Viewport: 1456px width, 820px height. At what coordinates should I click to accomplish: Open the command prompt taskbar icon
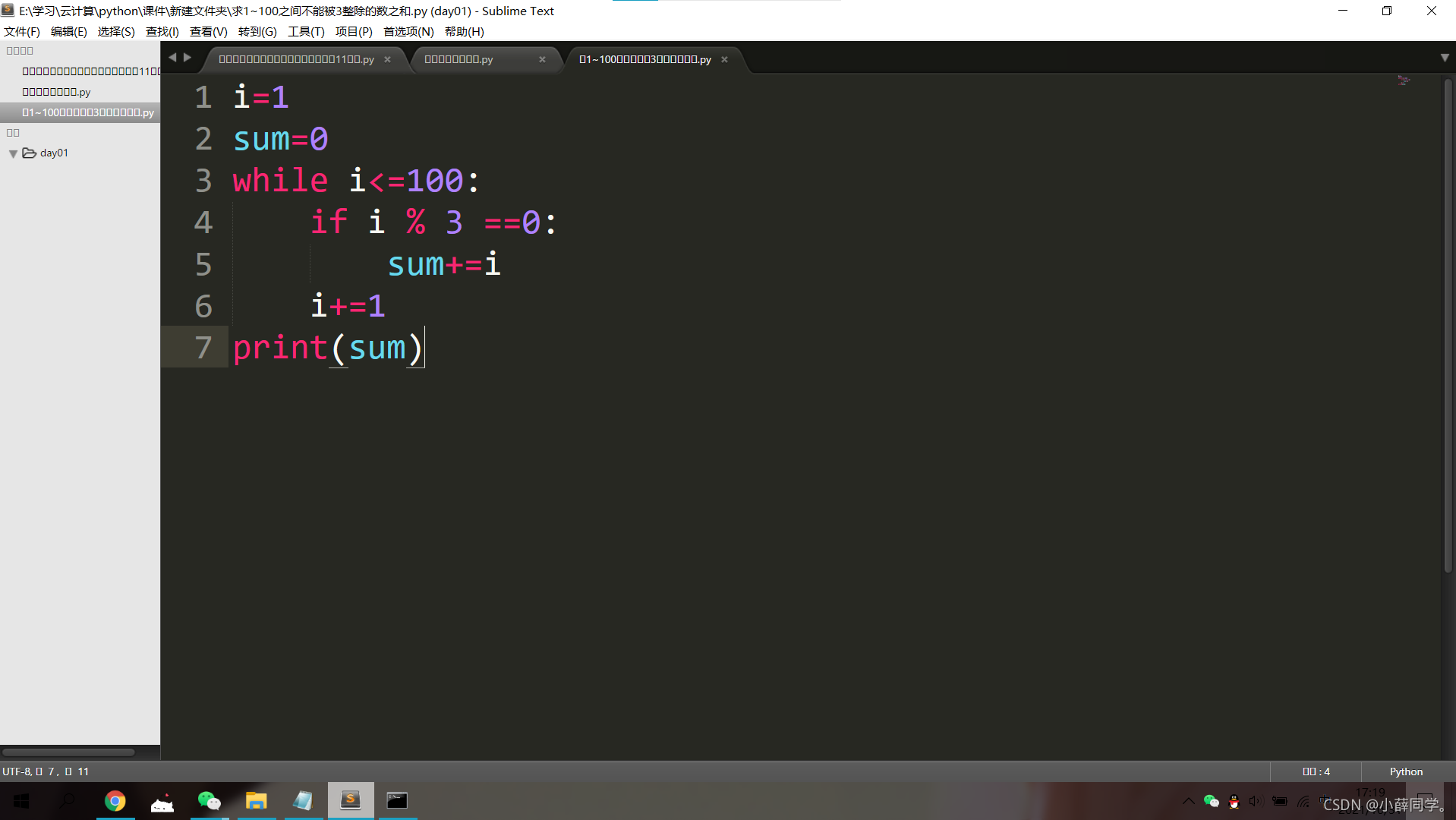(397, 801)
